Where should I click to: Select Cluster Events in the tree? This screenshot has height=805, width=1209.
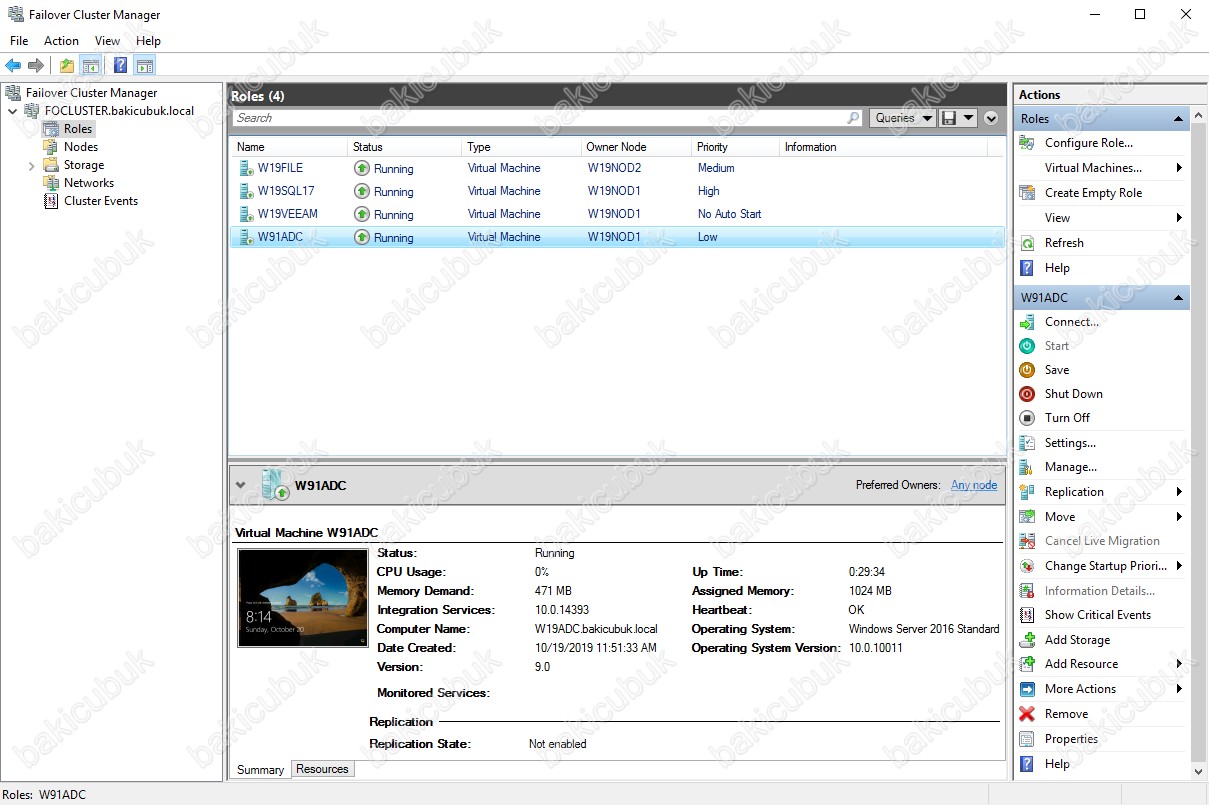[101, 201]
